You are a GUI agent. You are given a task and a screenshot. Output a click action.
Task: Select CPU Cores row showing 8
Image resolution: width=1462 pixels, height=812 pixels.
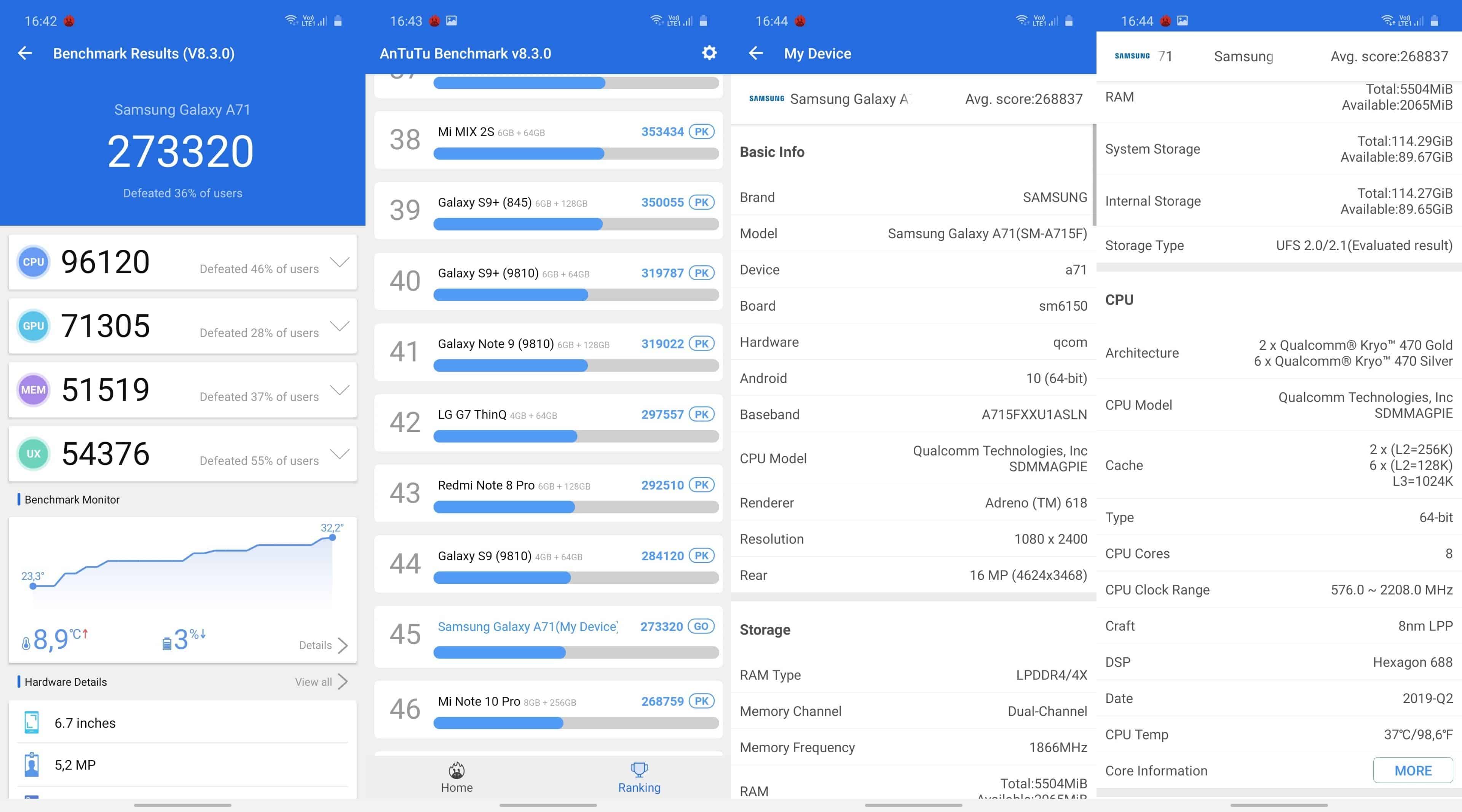1279,553
